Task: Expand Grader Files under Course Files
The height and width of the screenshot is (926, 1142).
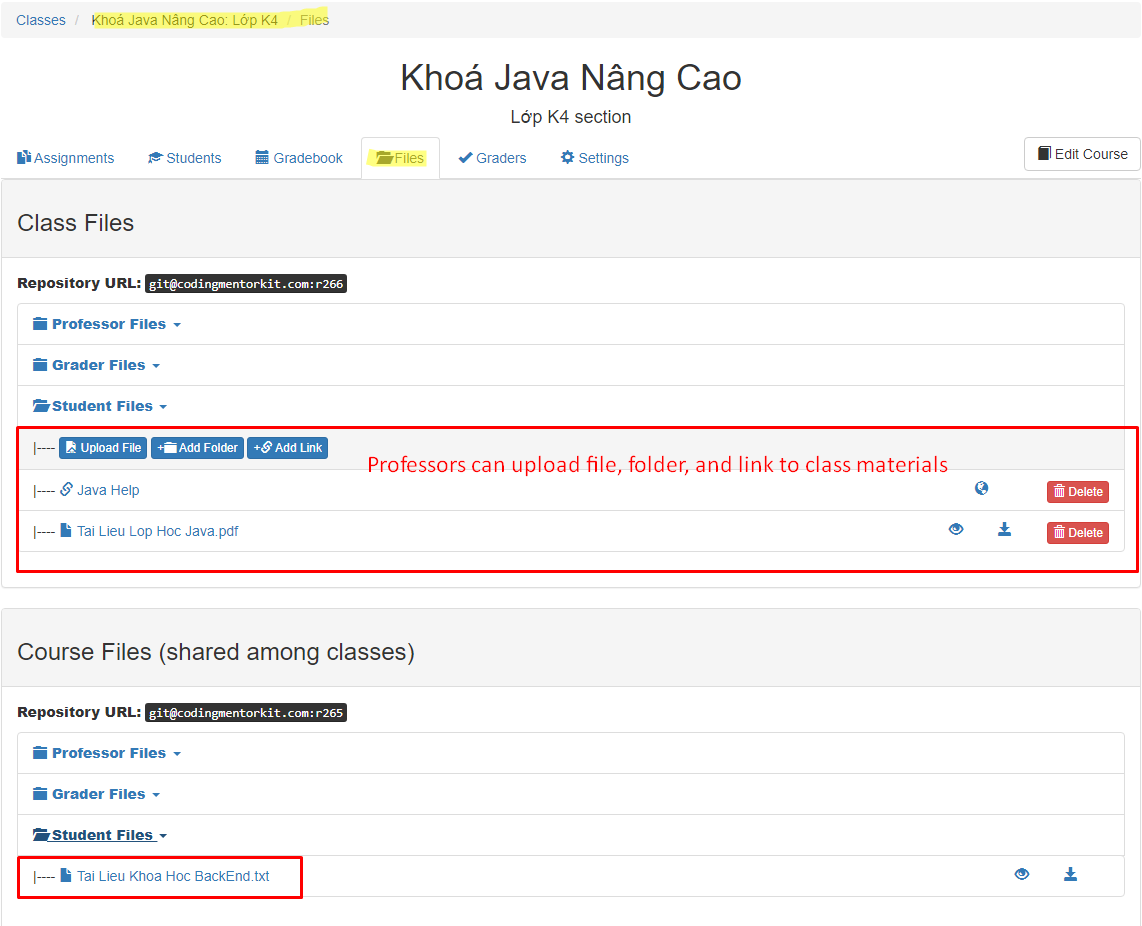Action: (97, 794)
